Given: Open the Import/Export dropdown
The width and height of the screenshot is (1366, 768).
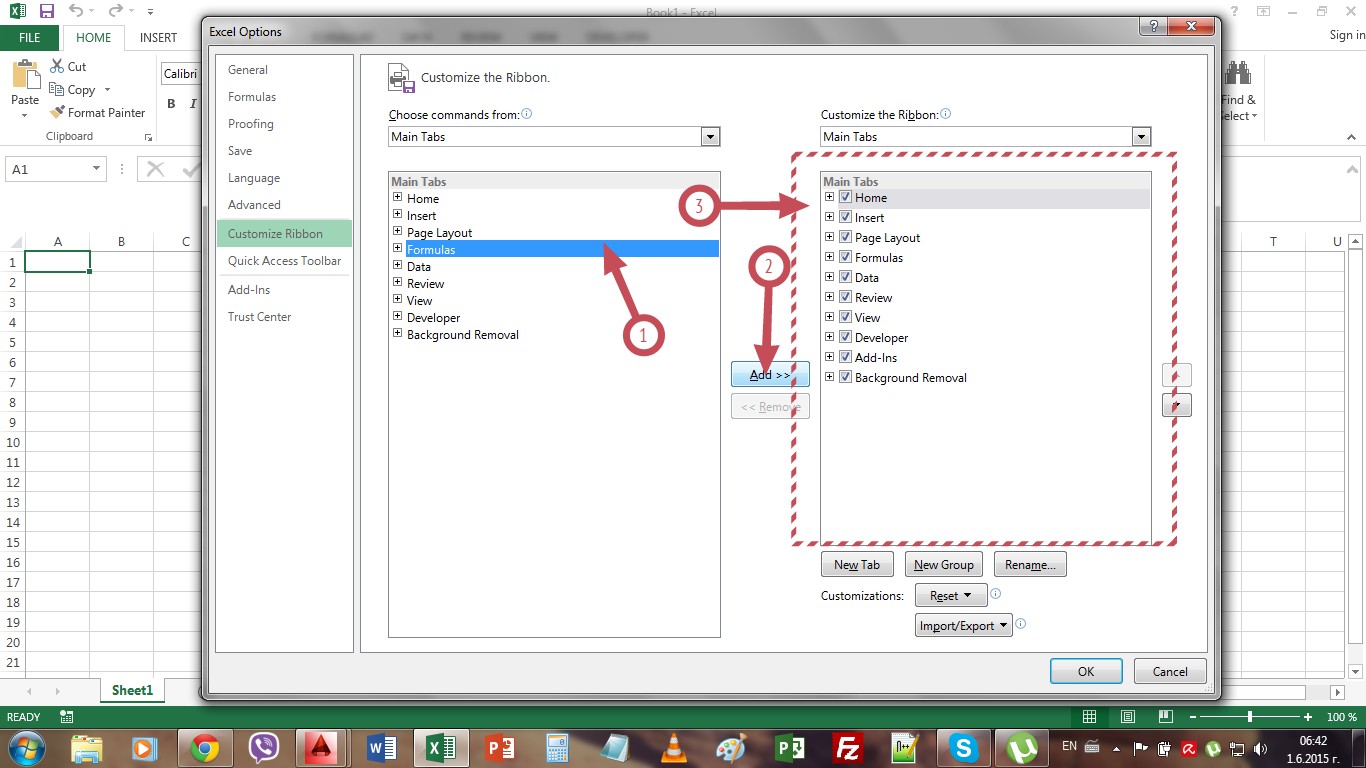Looking at the screenshot, I should click(964, 626).
